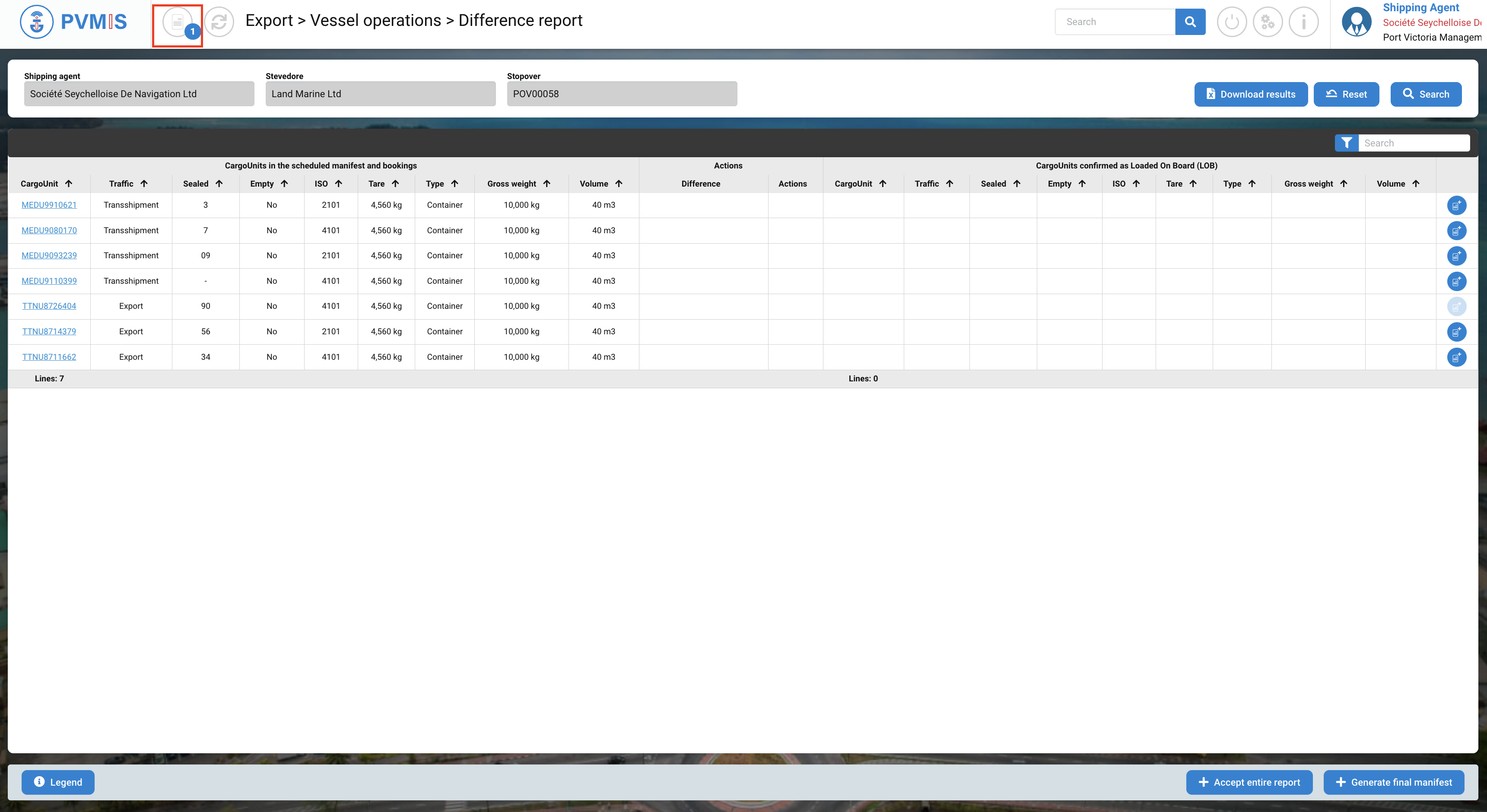Click the blue magnifier button in the top search
The image size is (1487, 812).
[1190, 22]
